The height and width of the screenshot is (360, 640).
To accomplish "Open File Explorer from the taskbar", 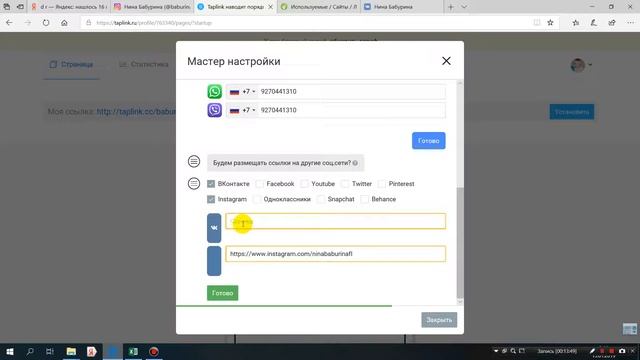I will (x=71, y=351).
